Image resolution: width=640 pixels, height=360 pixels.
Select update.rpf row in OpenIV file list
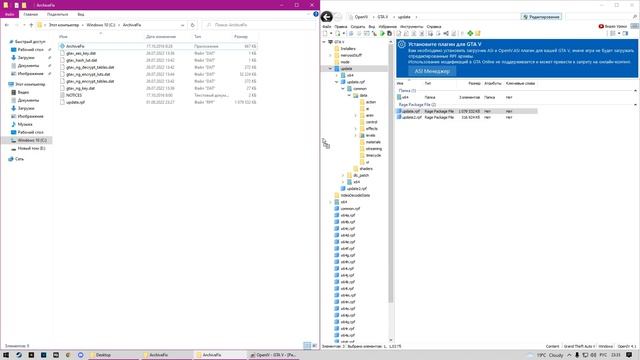point(467,111)
